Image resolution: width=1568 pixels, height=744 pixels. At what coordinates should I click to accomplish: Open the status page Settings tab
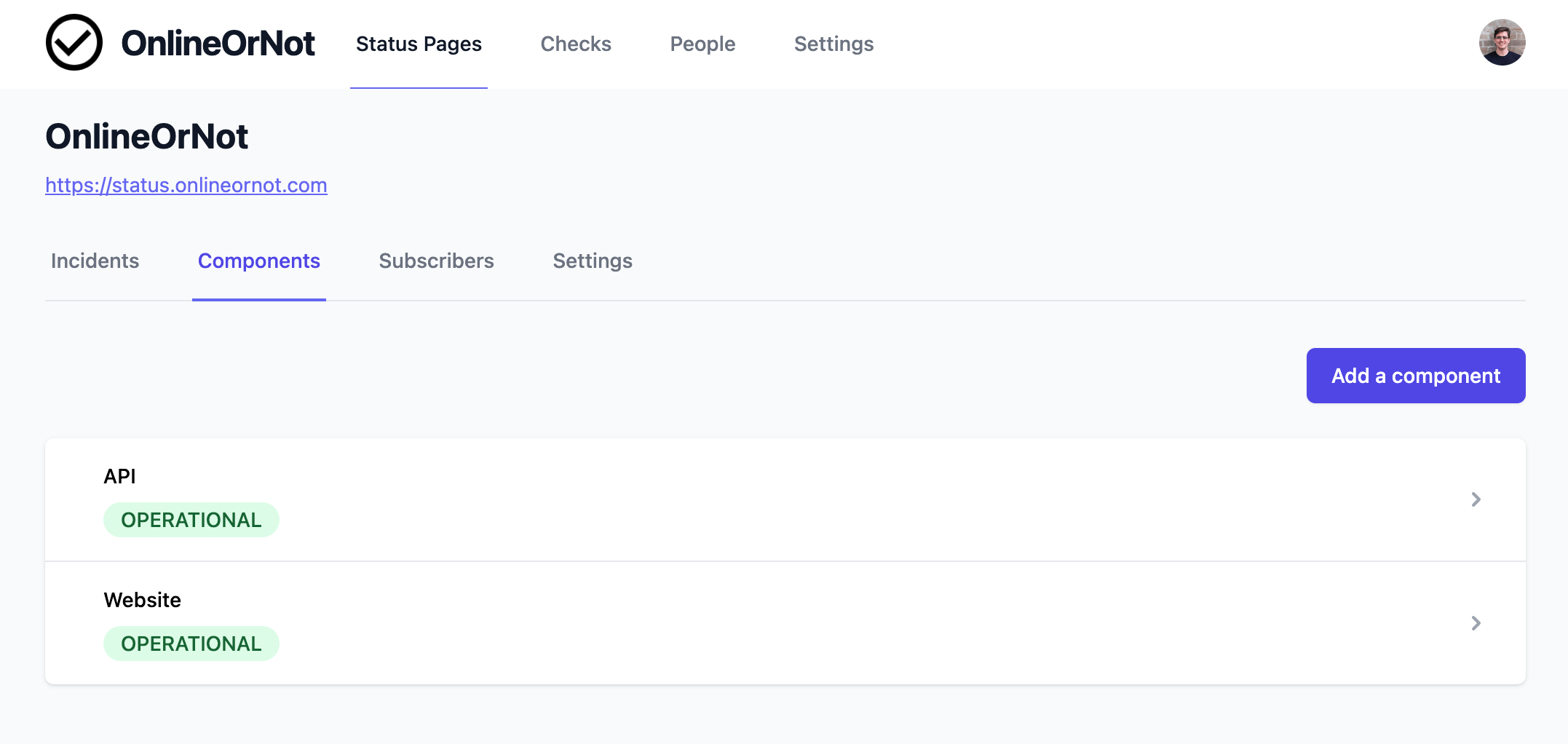coord(593,261)
